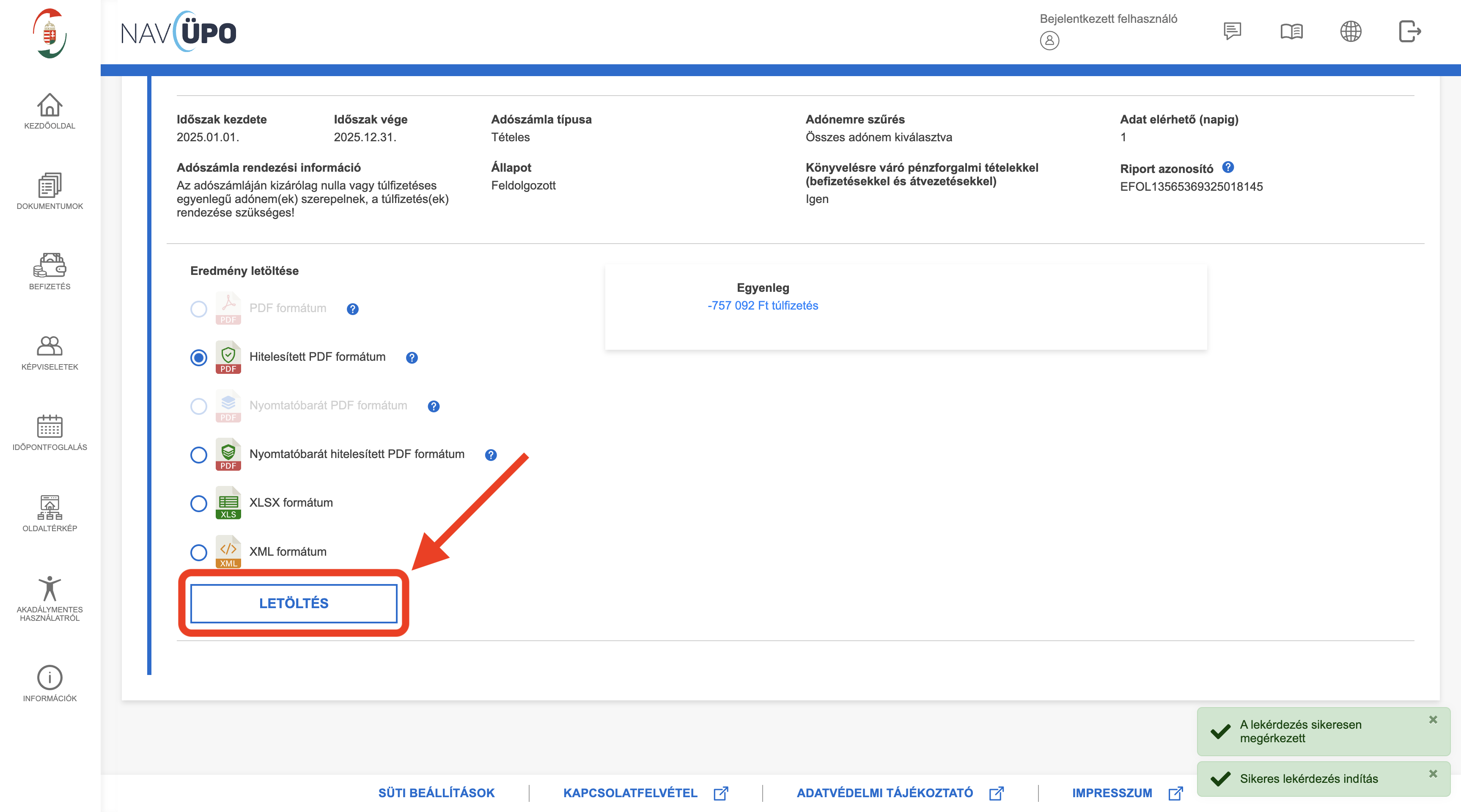
Task: Click the Nyomtatóbarát hitelesített PDF file icon
Action: click(228, 454)
